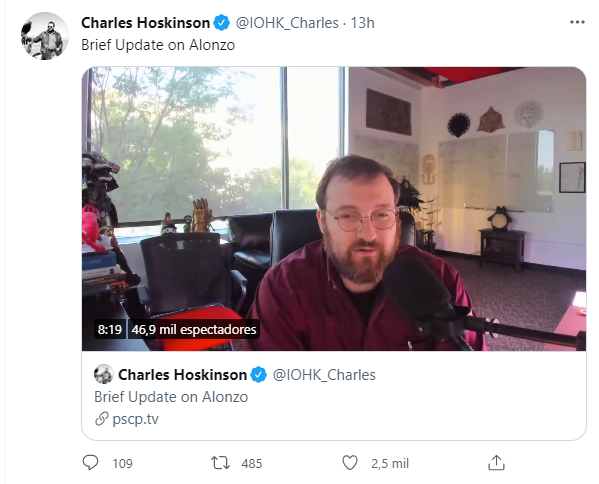Click the 46,9 mil espectadores label
Screen dimensions: 599x484
coord(194,329)
